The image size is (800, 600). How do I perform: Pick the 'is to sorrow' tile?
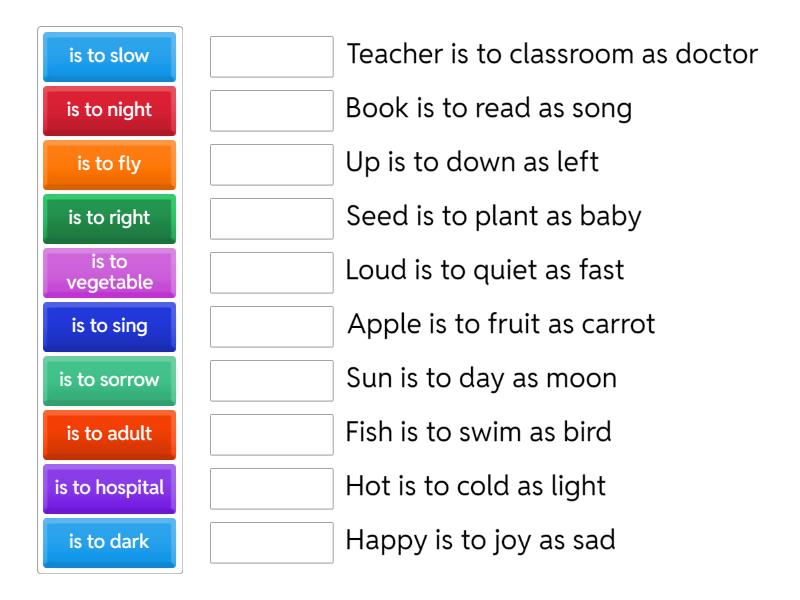pos(109,380)
